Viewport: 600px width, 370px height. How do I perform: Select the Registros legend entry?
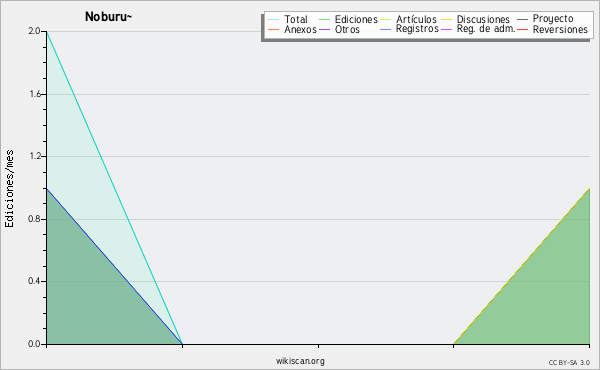pos(409,29)
